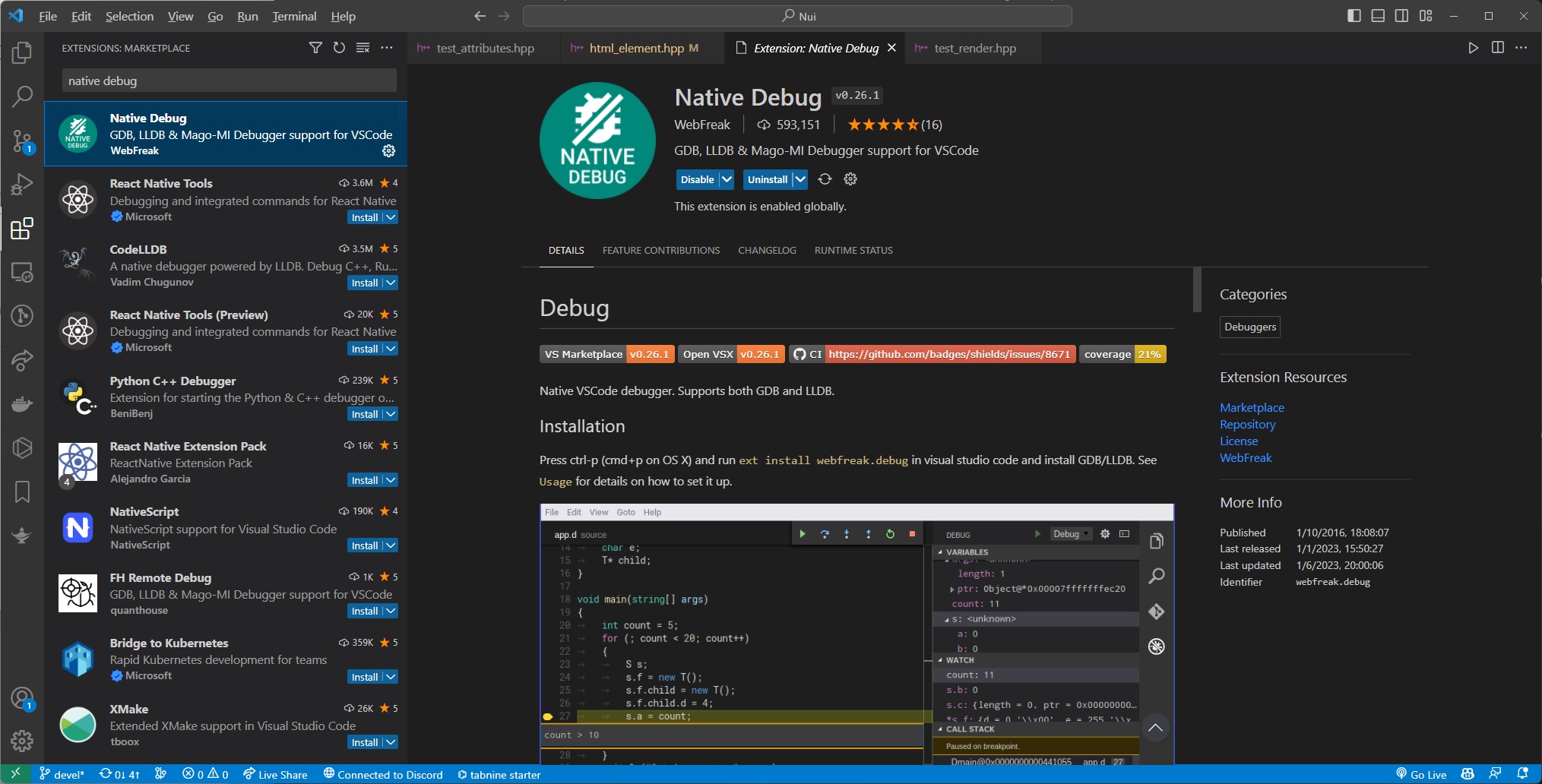Open the Selection menu
The image size is (1542, 784).
(129, 16)
